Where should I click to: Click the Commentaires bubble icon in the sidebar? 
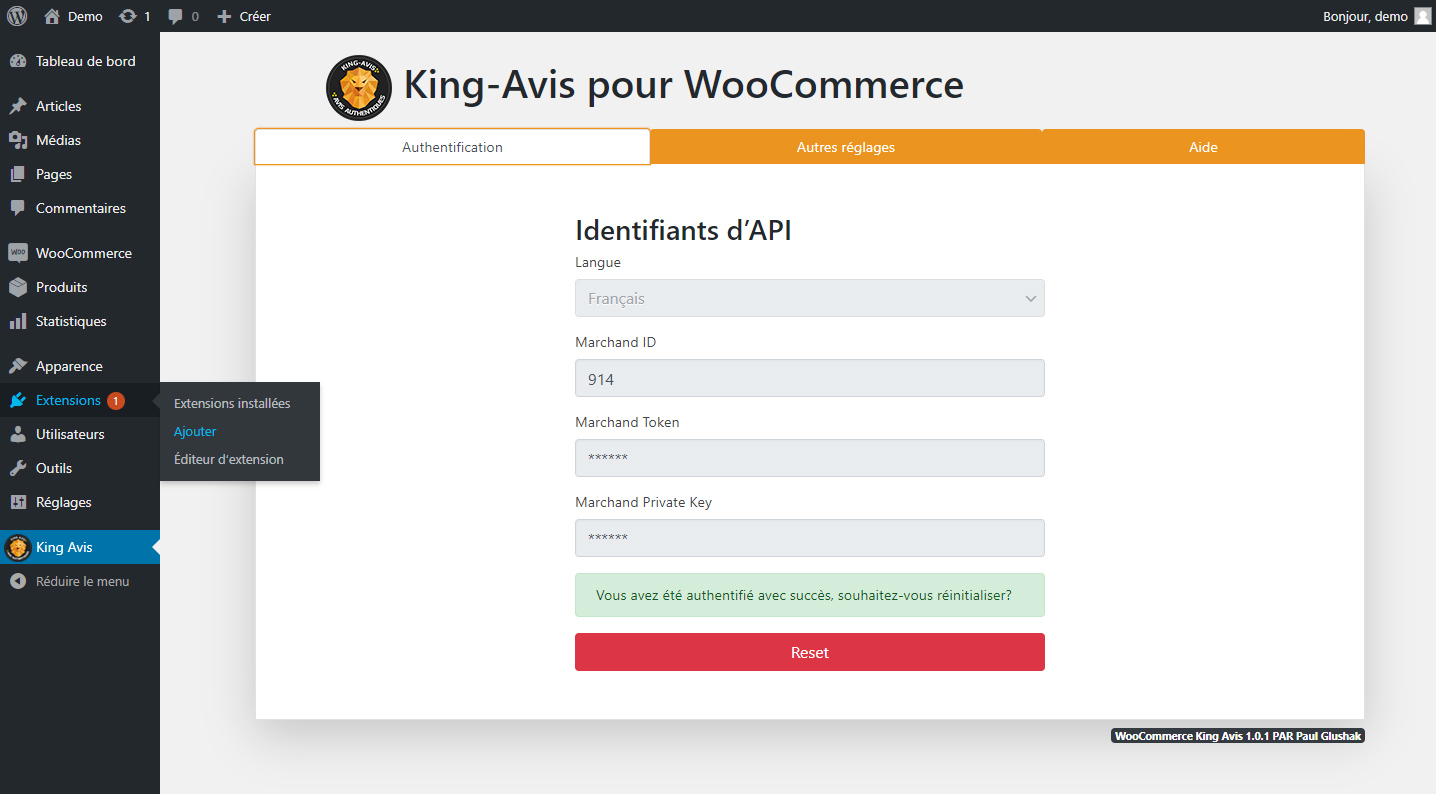point(18,208)
